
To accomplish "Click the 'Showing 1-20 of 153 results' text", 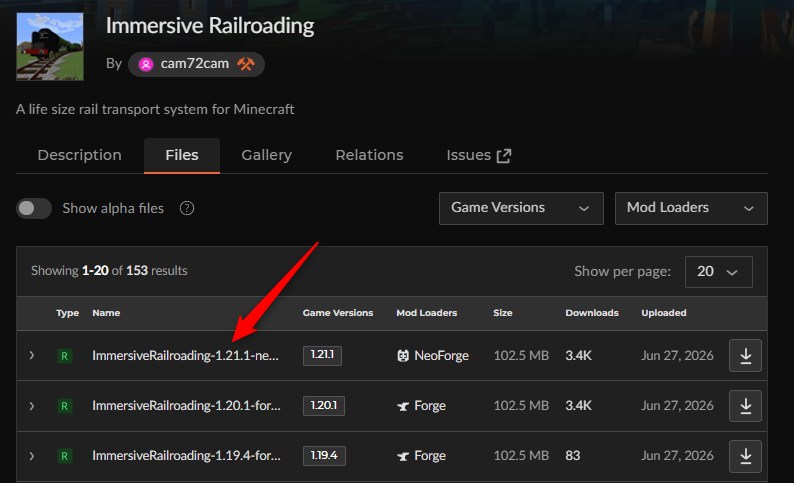I will (109, 271).
